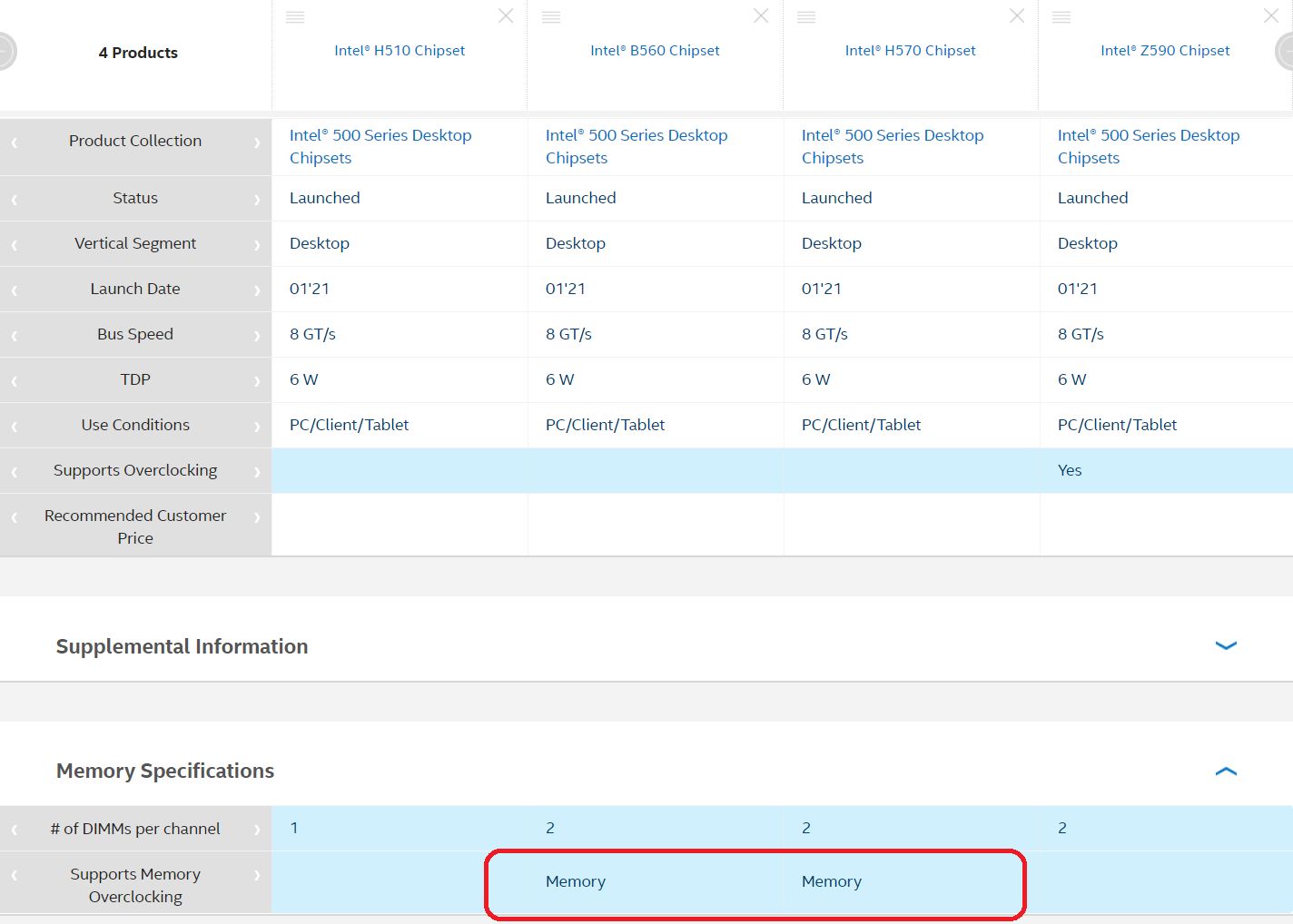The width and height of the screenshot is (1293, 924).
Task: Click the left chevron on Recommended Customer Price row
Action: pos(15,517)
